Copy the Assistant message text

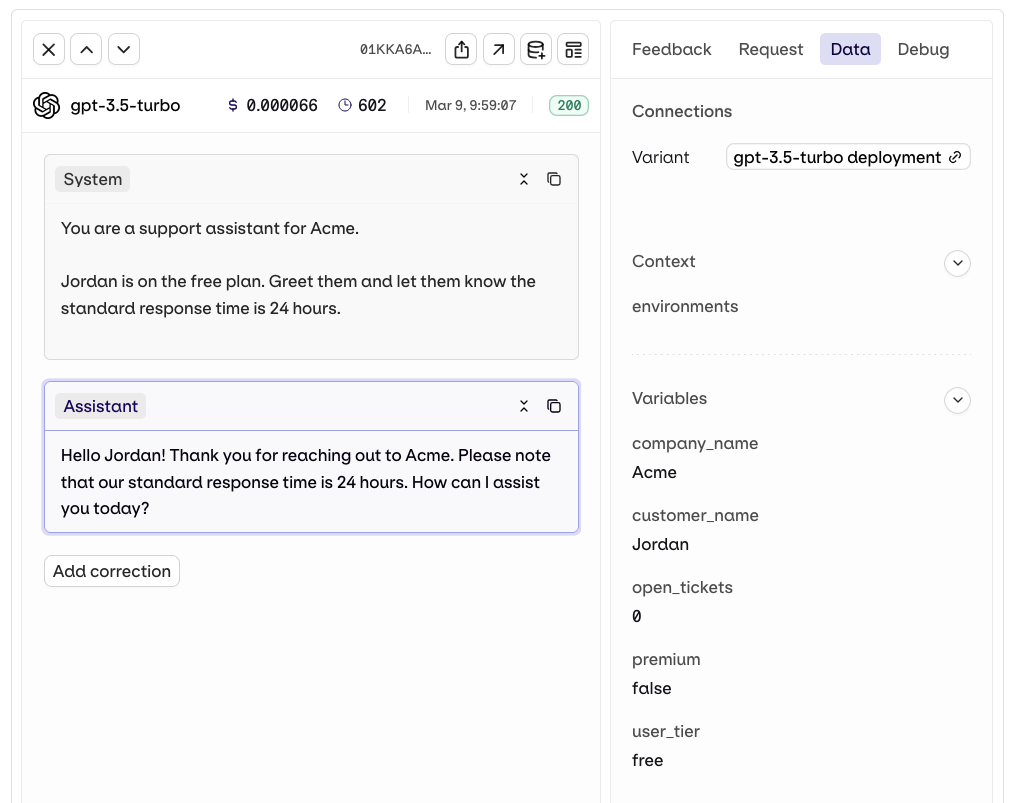tap(554, 406)
